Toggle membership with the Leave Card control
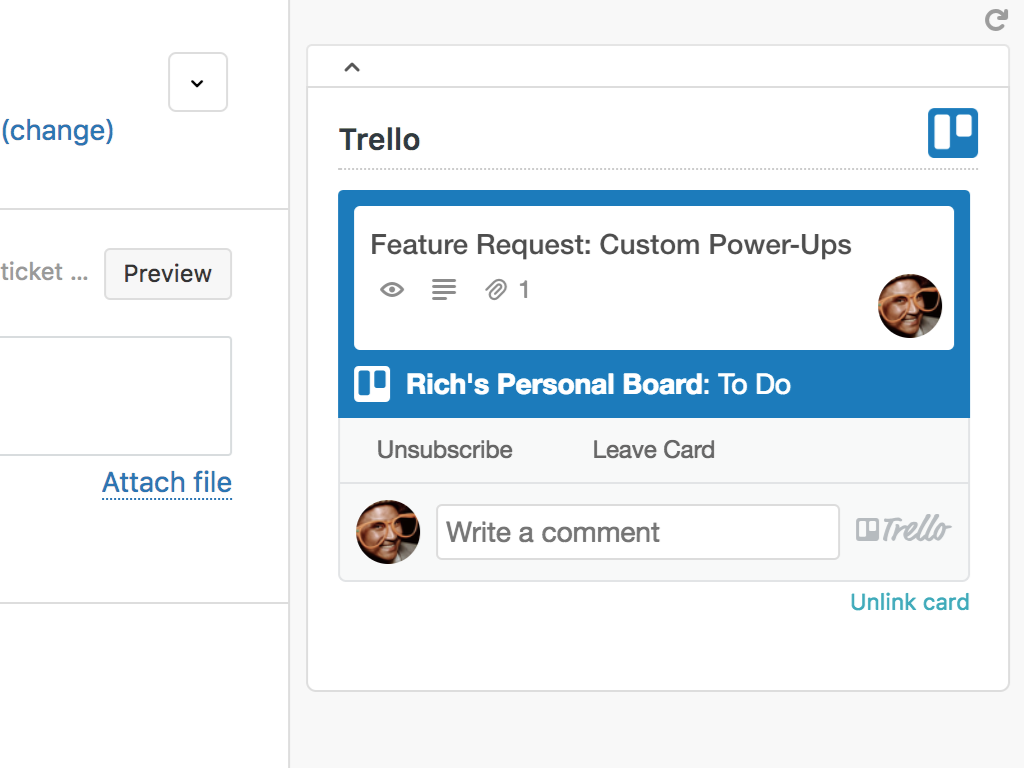1024x768 pixels. point(653,450)
